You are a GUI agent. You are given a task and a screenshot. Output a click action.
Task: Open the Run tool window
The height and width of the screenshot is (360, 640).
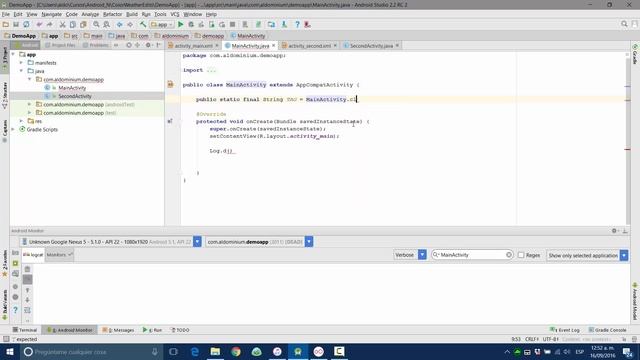click(152, 330)
